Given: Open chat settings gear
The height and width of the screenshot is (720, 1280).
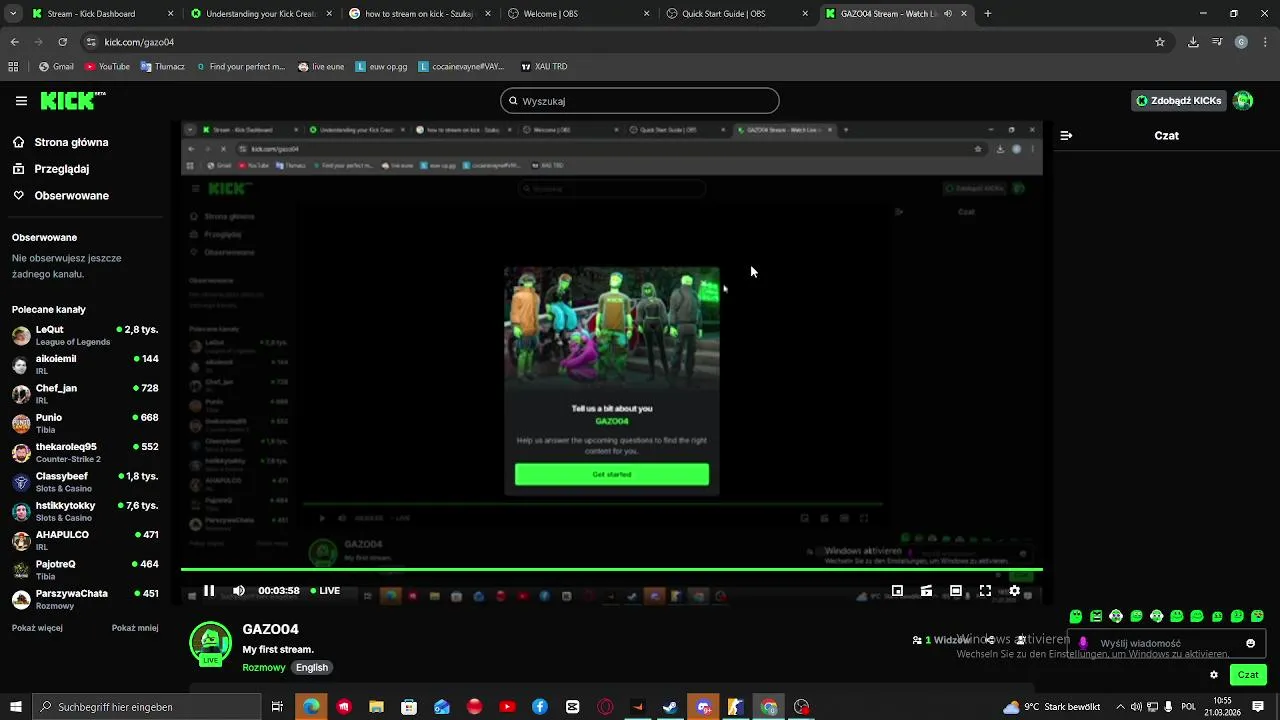Looking at the screenshot, I should tap(1214, 675).
